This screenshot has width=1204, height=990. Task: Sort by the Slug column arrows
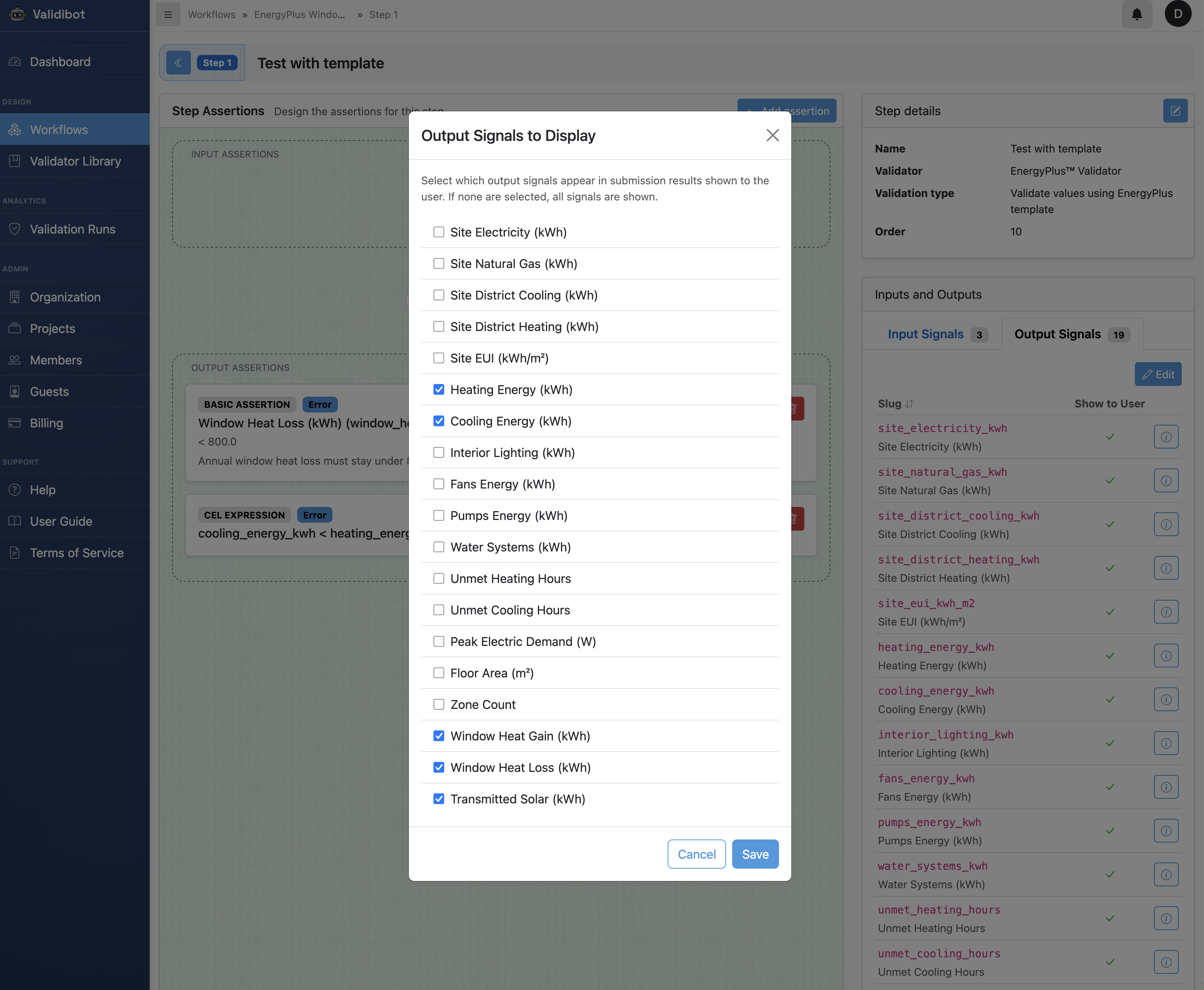(909, 404)
